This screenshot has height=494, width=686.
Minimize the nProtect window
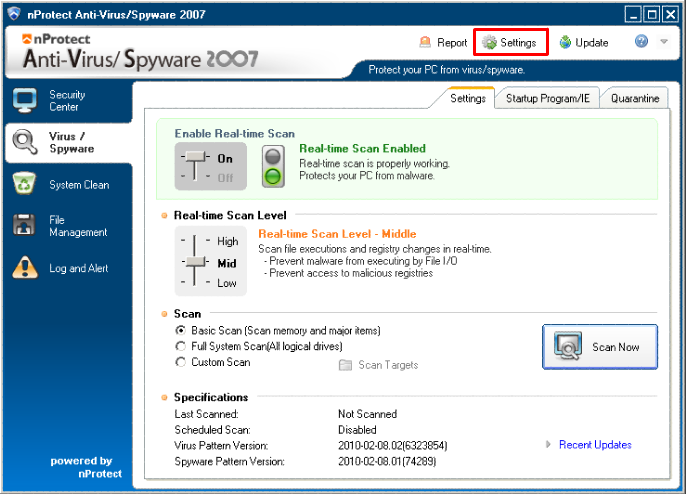pos(633,14)
